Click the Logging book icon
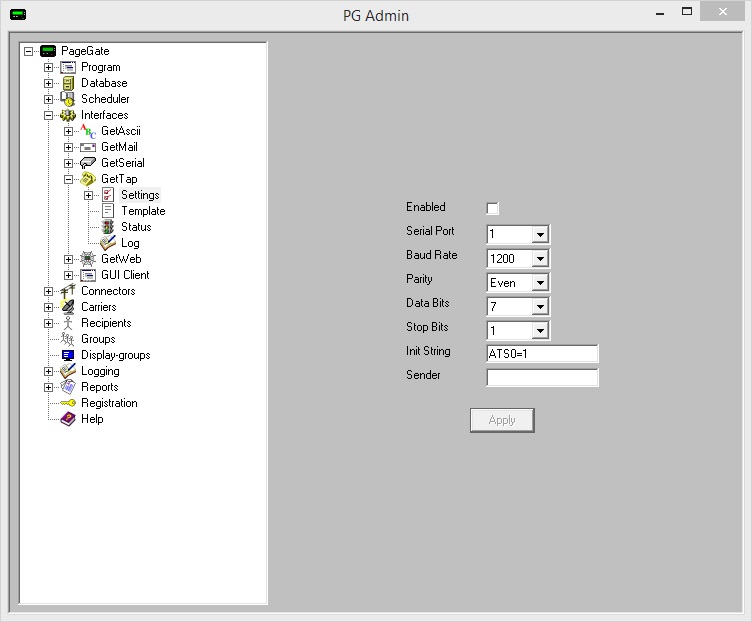752x622 pixels. click(68, 371)
